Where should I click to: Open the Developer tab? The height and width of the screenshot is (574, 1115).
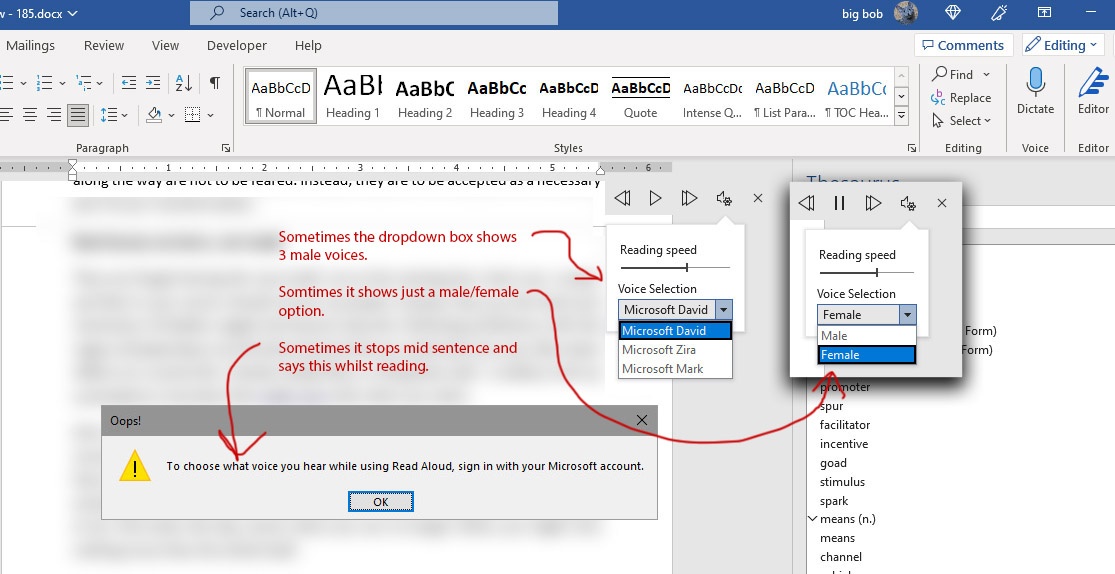[237, 46]
